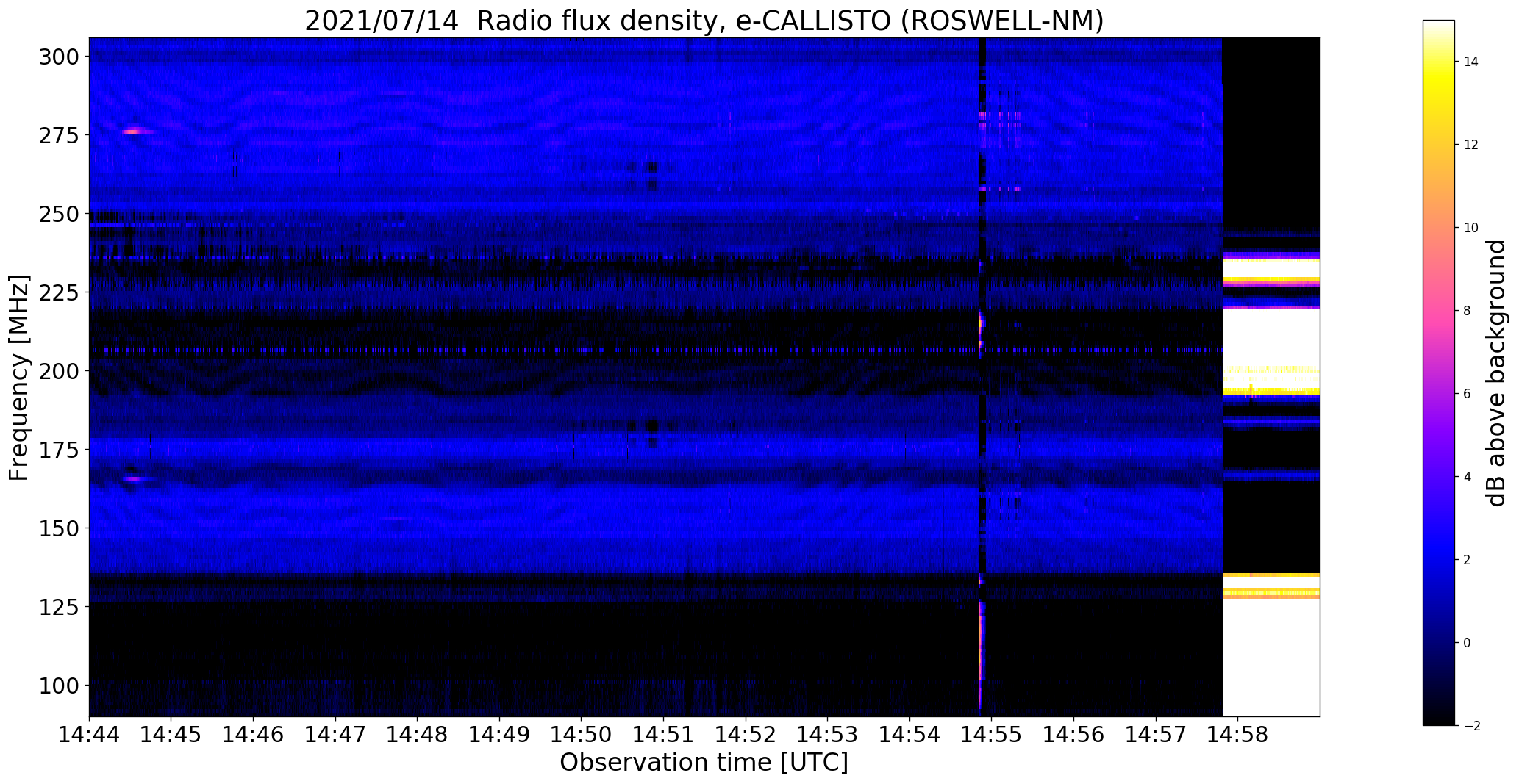Click the 'Observation time [UTC]' axis label
This screenshot has height=784, width=1519.
coord(704,763)
